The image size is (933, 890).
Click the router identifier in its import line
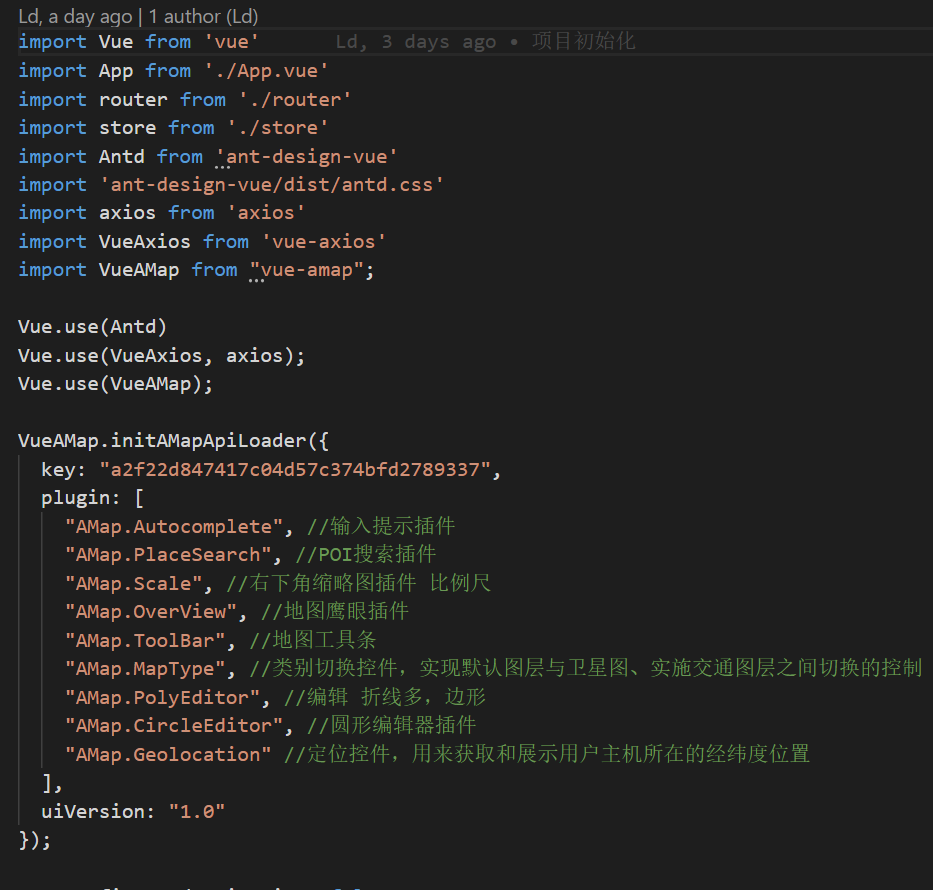pos(133,99)
